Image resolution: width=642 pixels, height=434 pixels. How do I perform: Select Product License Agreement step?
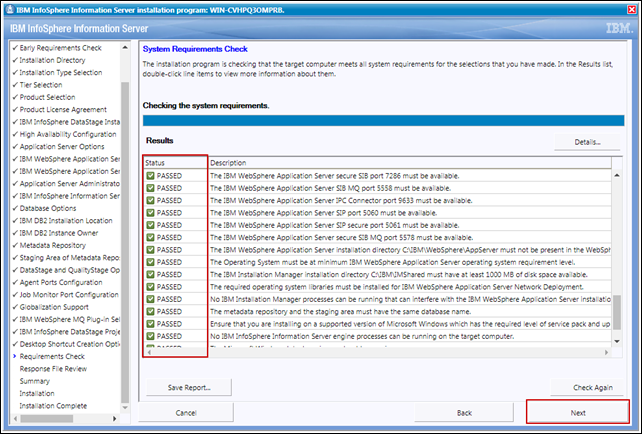[x=63, y=109]
